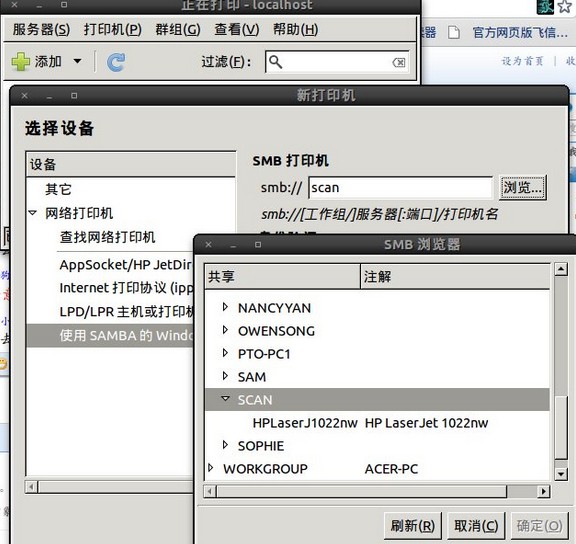Open the 查看(V) menu

click(237, 29)
